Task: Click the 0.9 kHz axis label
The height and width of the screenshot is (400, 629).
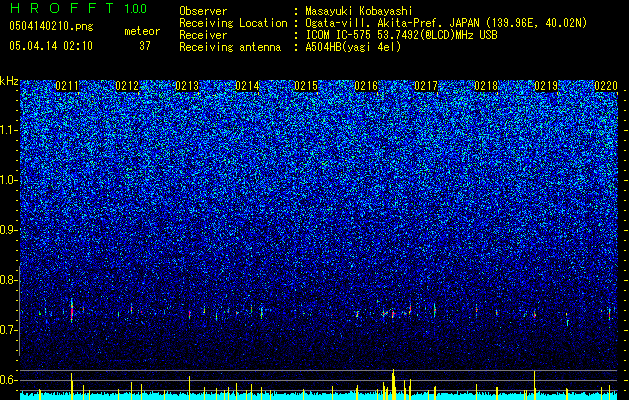Action: [9, 230]
